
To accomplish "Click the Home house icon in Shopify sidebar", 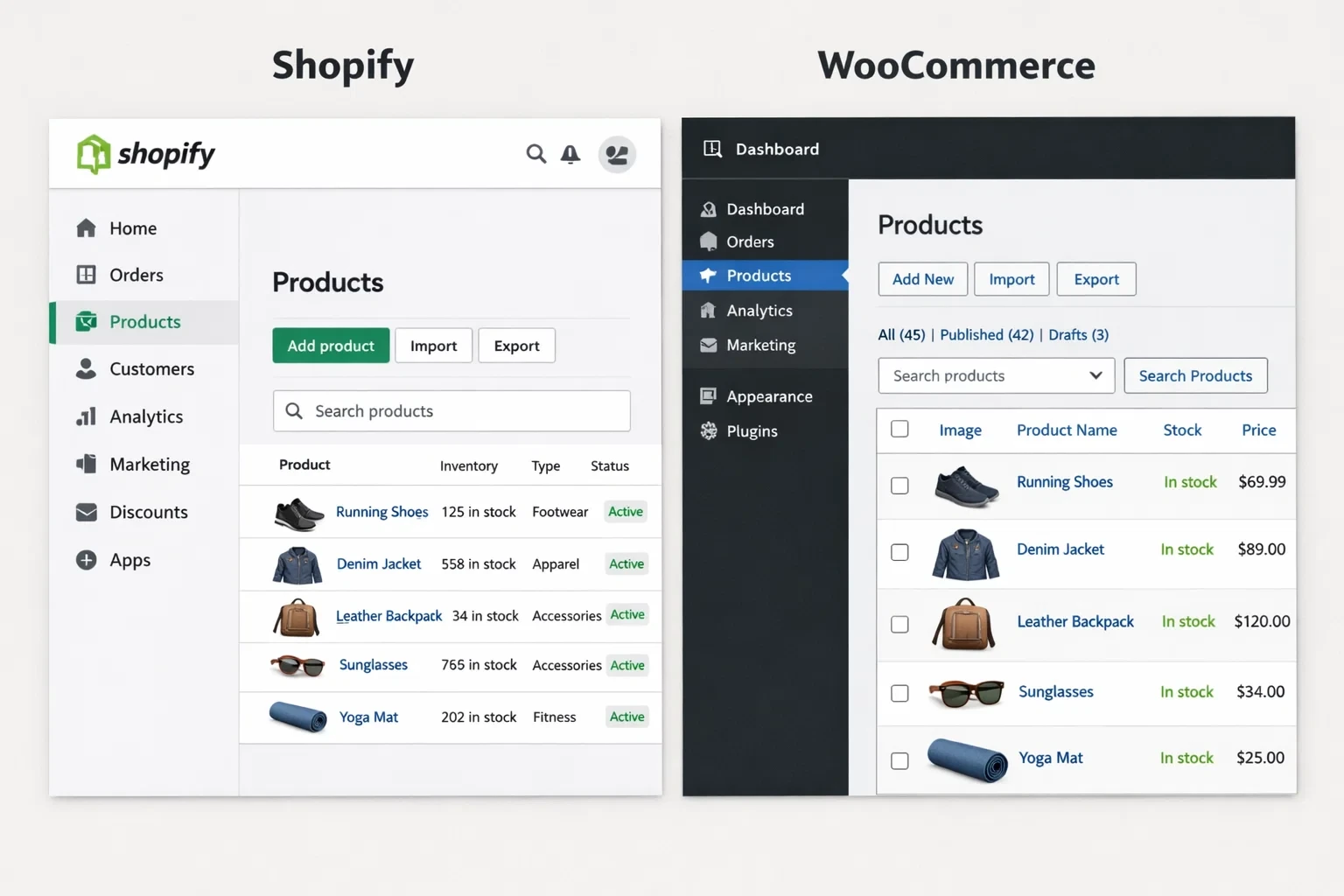I will (86, 228).
